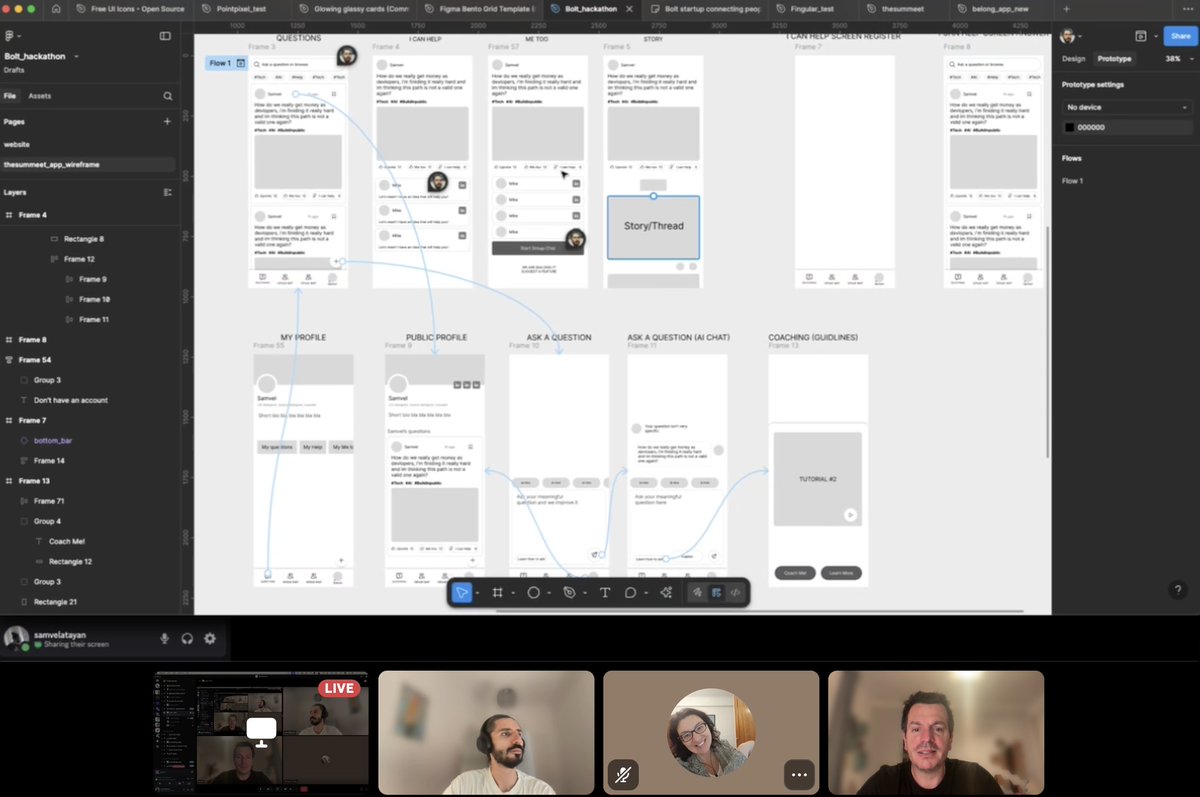1200x797 pixels.
Task: Collapse all layers icon in Layers header
Action: 167,192
